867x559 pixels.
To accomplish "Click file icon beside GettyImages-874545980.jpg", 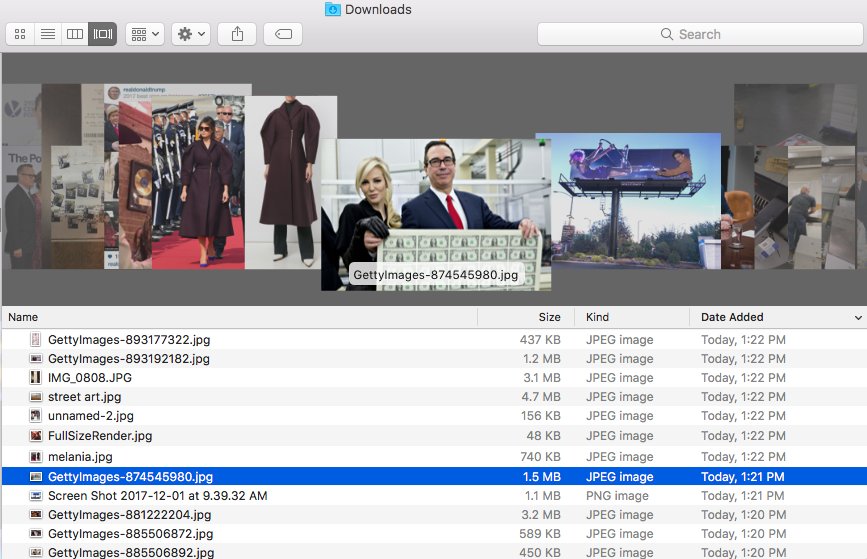I will tap(36, 477).
